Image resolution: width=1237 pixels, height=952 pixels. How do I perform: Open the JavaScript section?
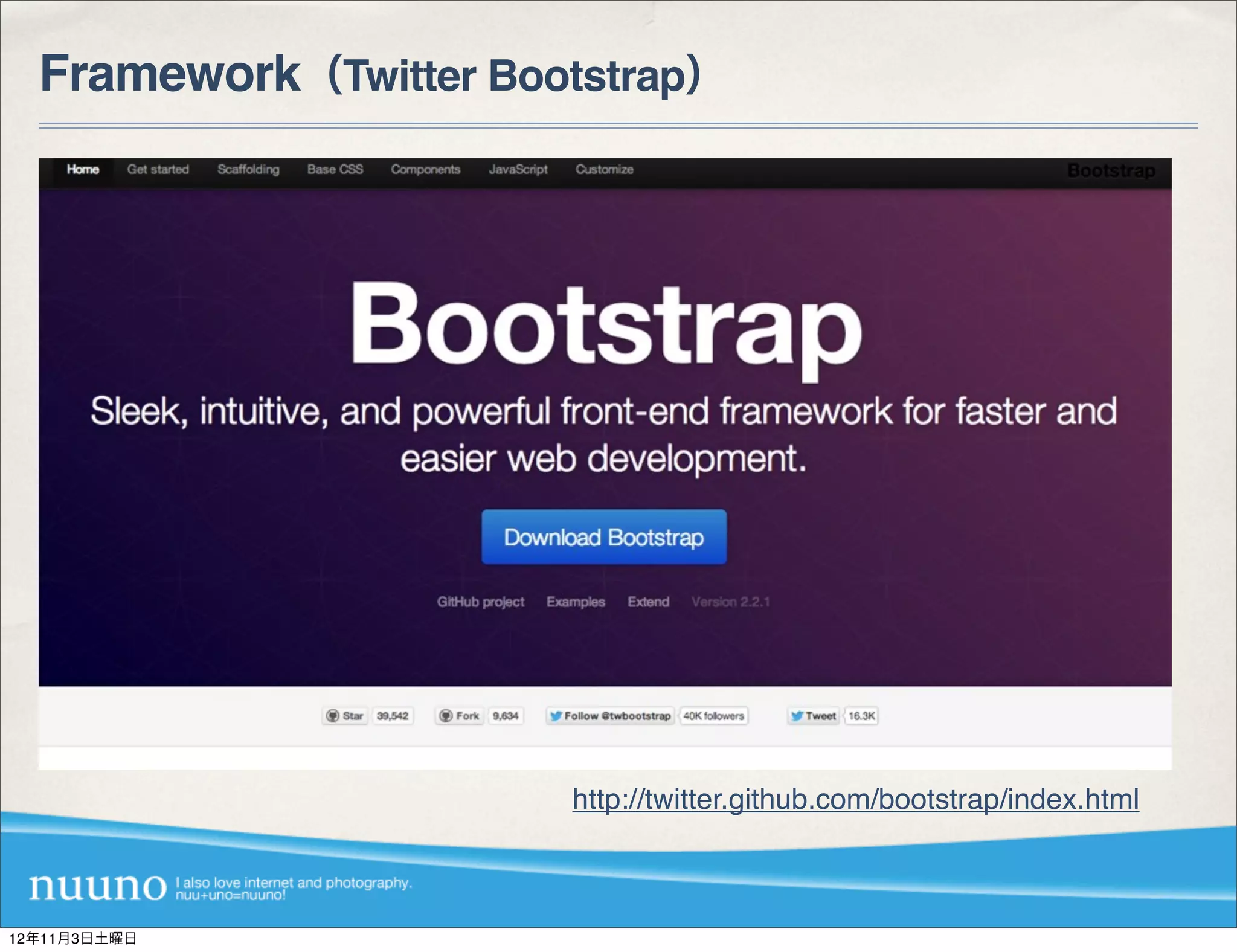point(518,170)
